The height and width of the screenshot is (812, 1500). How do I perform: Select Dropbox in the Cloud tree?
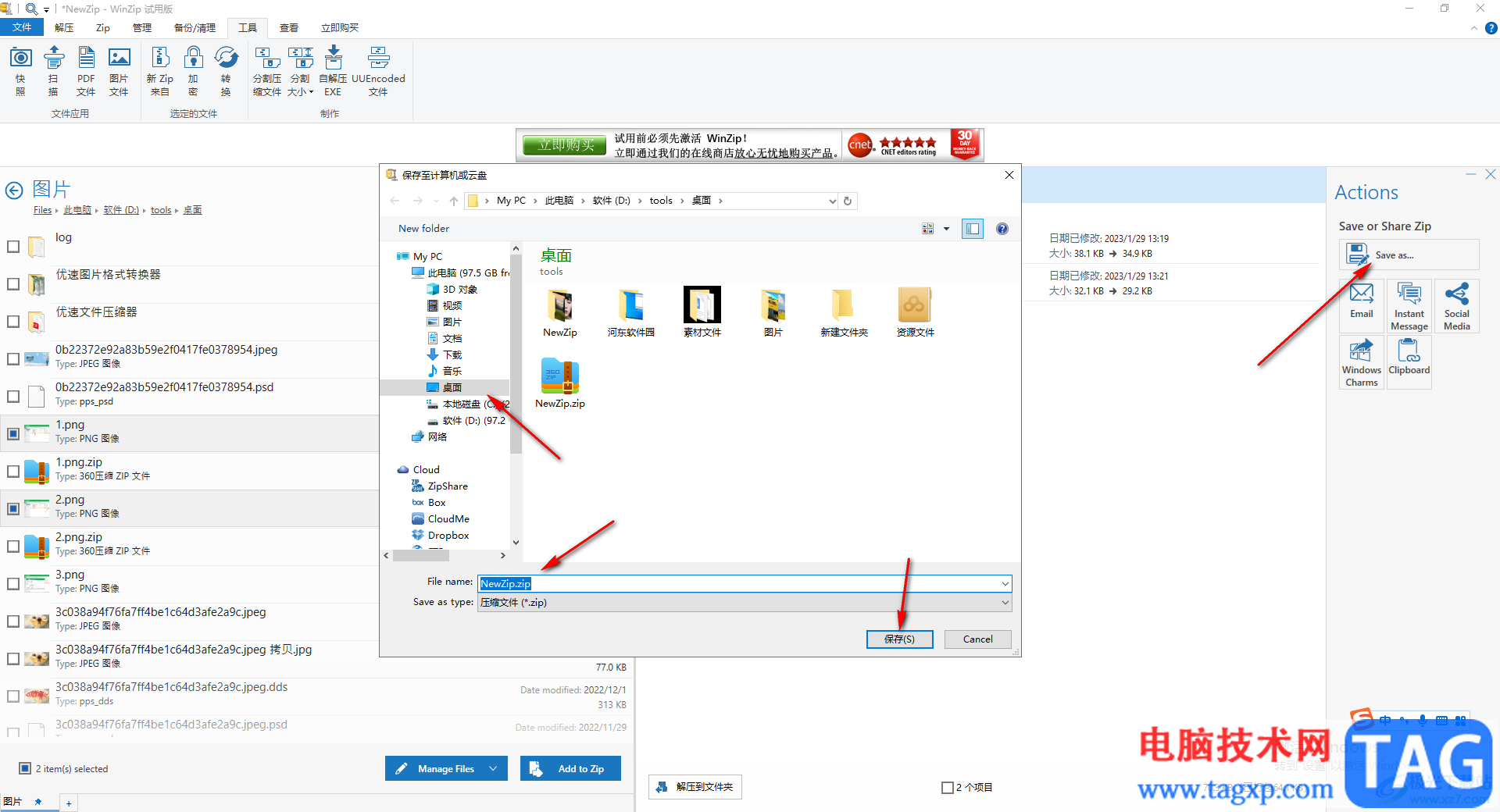(448, 535)
